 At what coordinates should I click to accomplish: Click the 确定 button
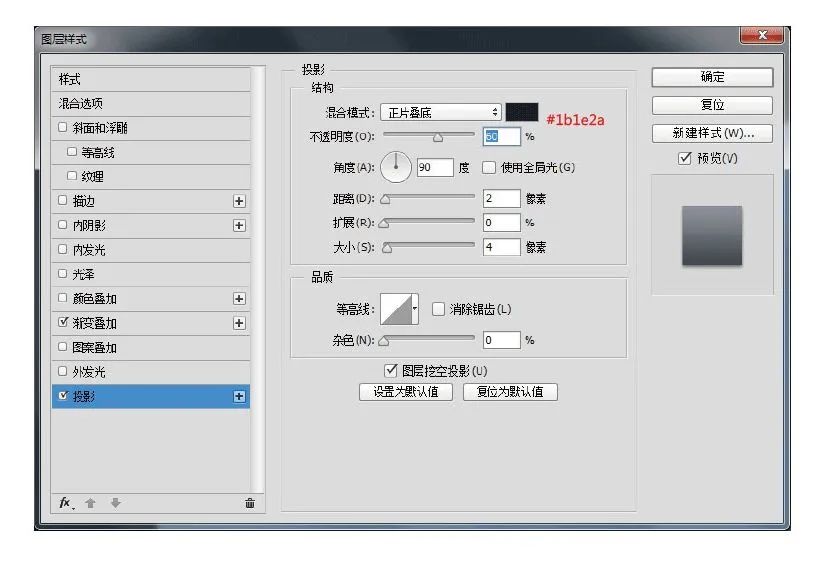(x=712, y=77)
